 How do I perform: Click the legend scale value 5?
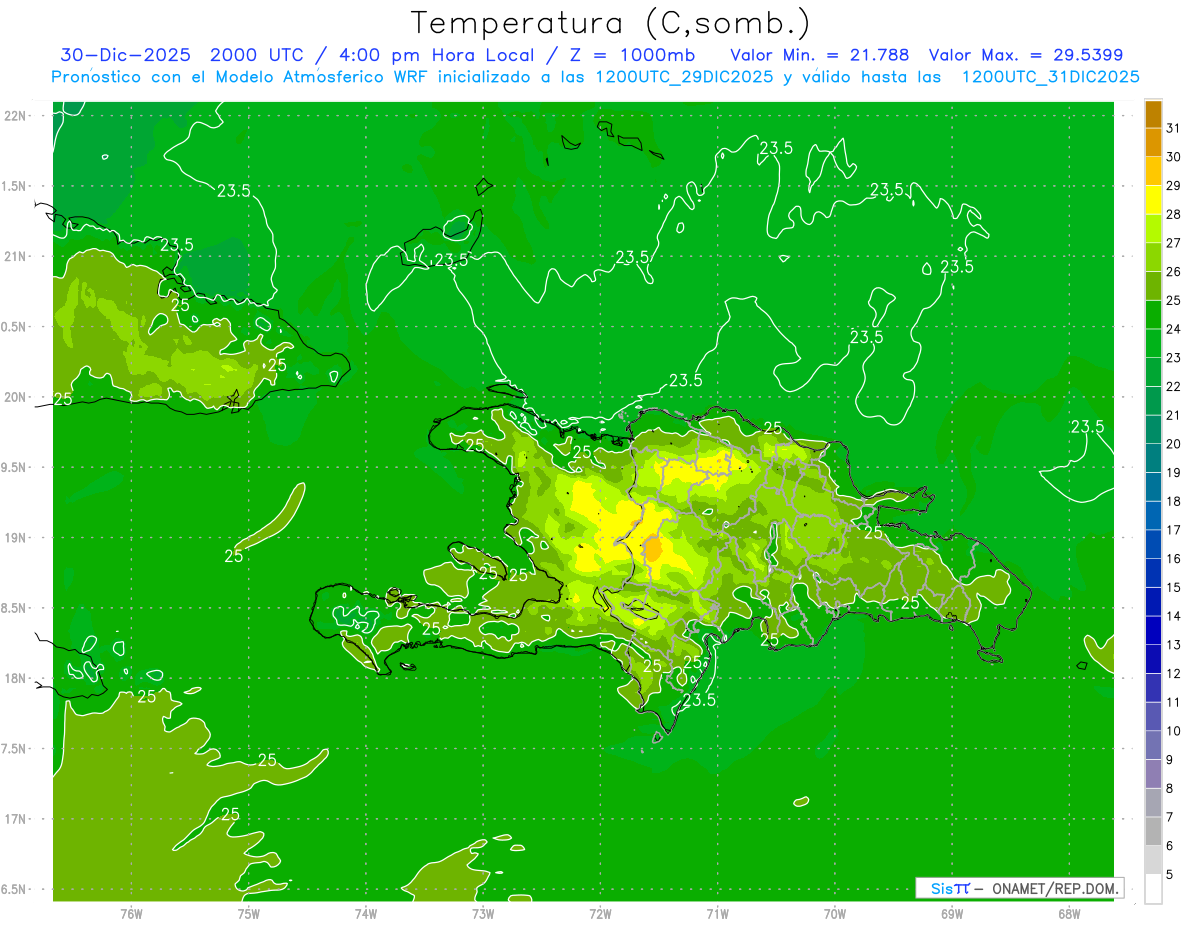coord(1169,875)
